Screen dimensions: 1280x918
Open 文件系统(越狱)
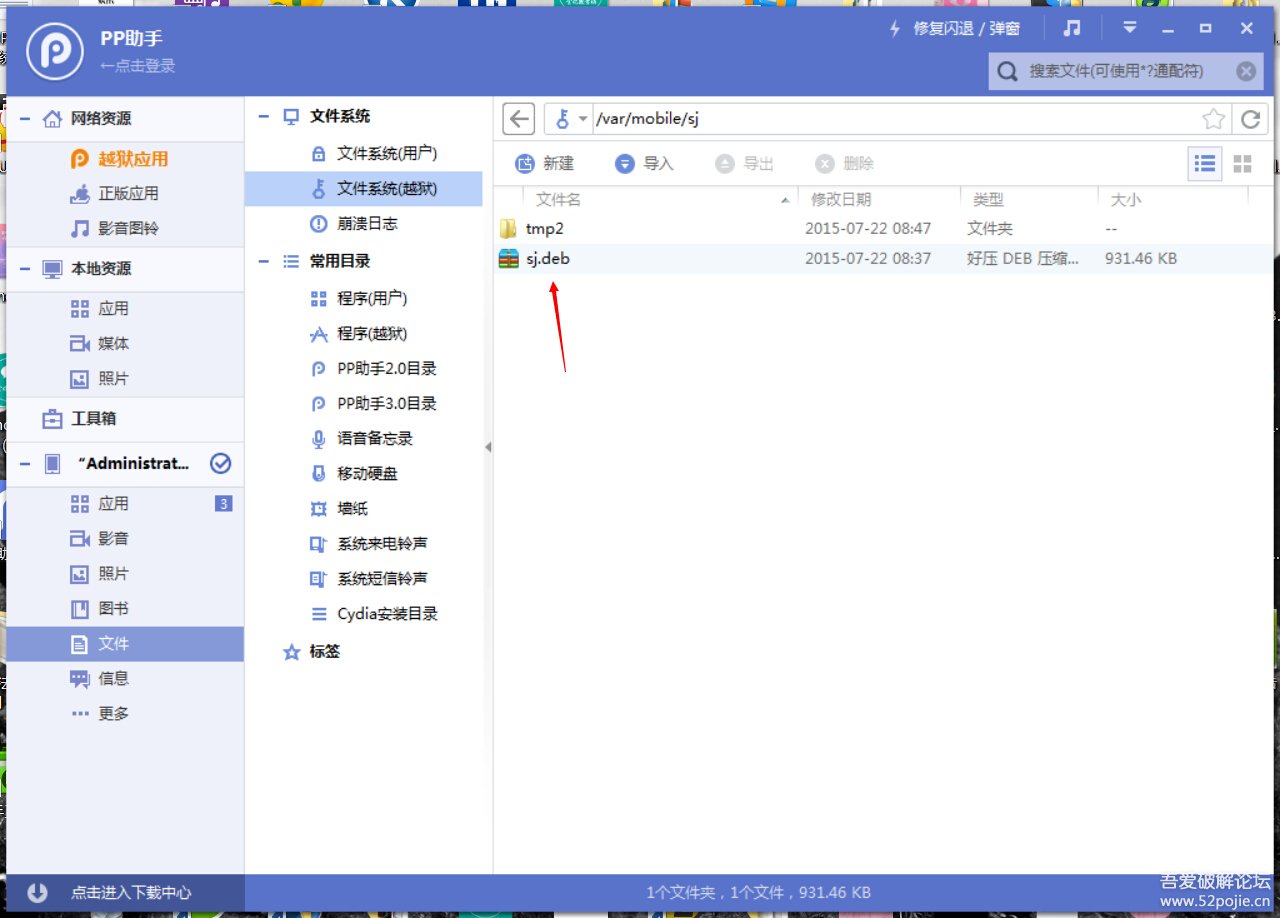point(364,189)
